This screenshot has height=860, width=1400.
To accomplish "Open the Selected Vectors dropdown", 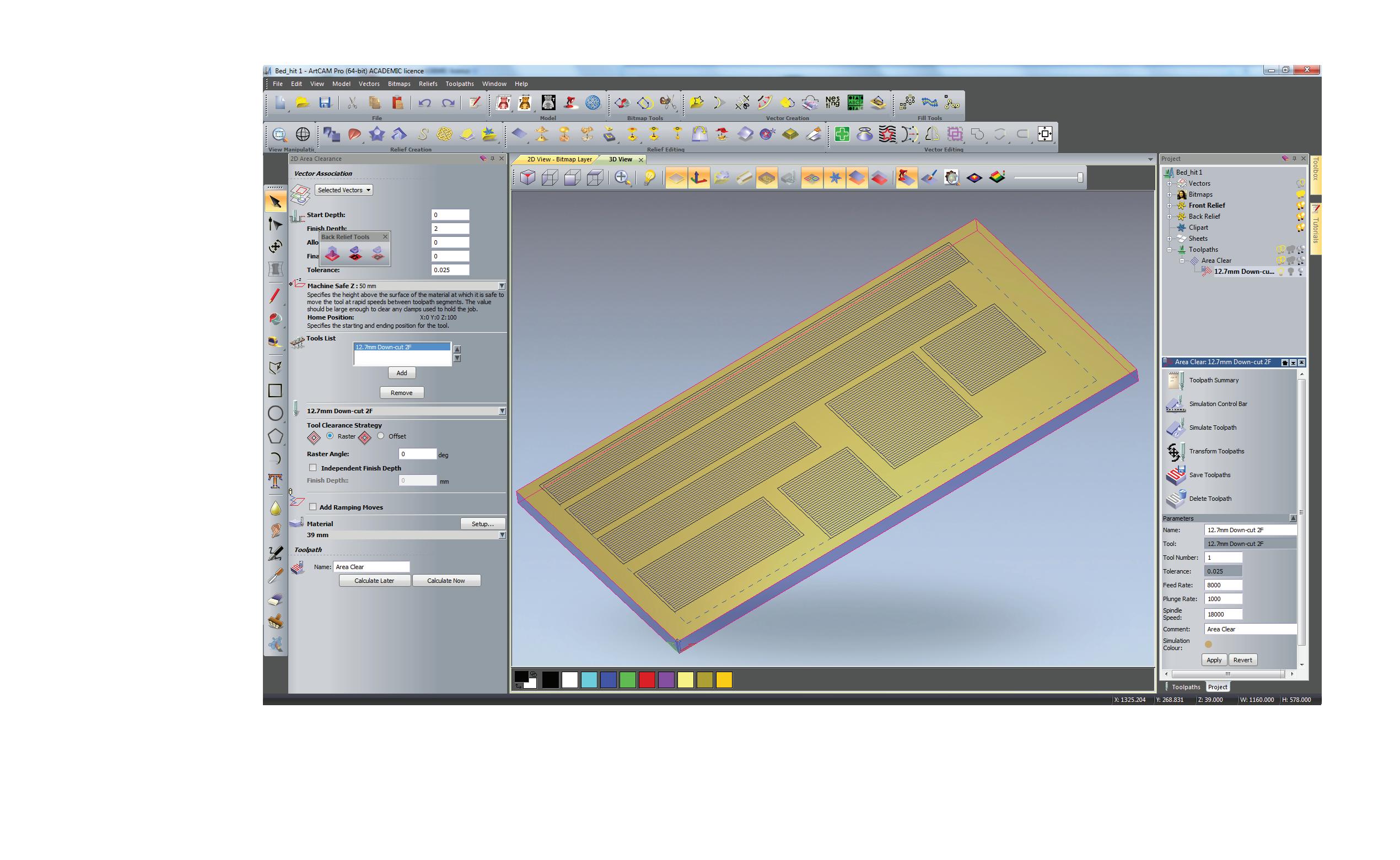I will pyautogui.click(x=344, y=190).
